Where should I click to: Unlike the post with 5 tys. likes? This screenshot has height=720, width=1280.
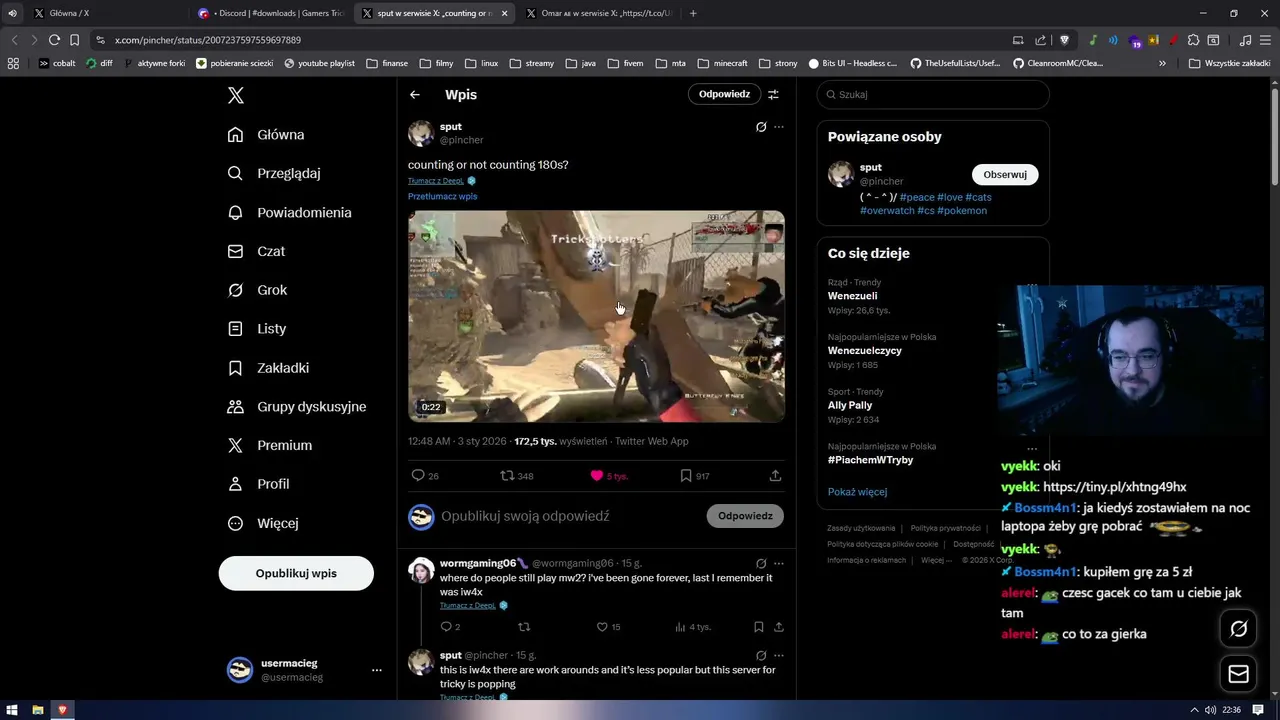609,476
